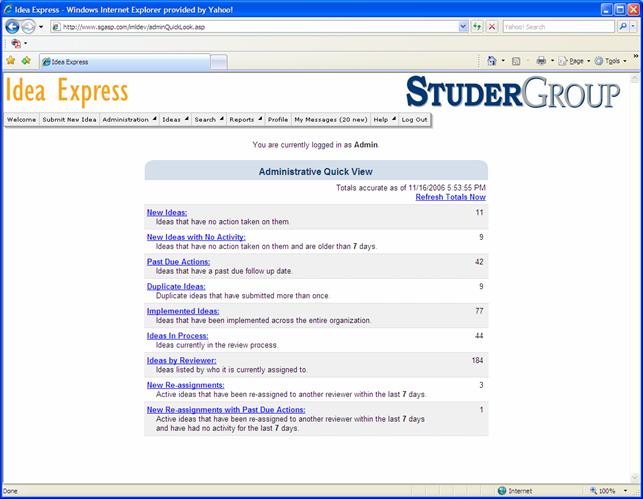Click the Internet zone globe icon

coord(502,491)
